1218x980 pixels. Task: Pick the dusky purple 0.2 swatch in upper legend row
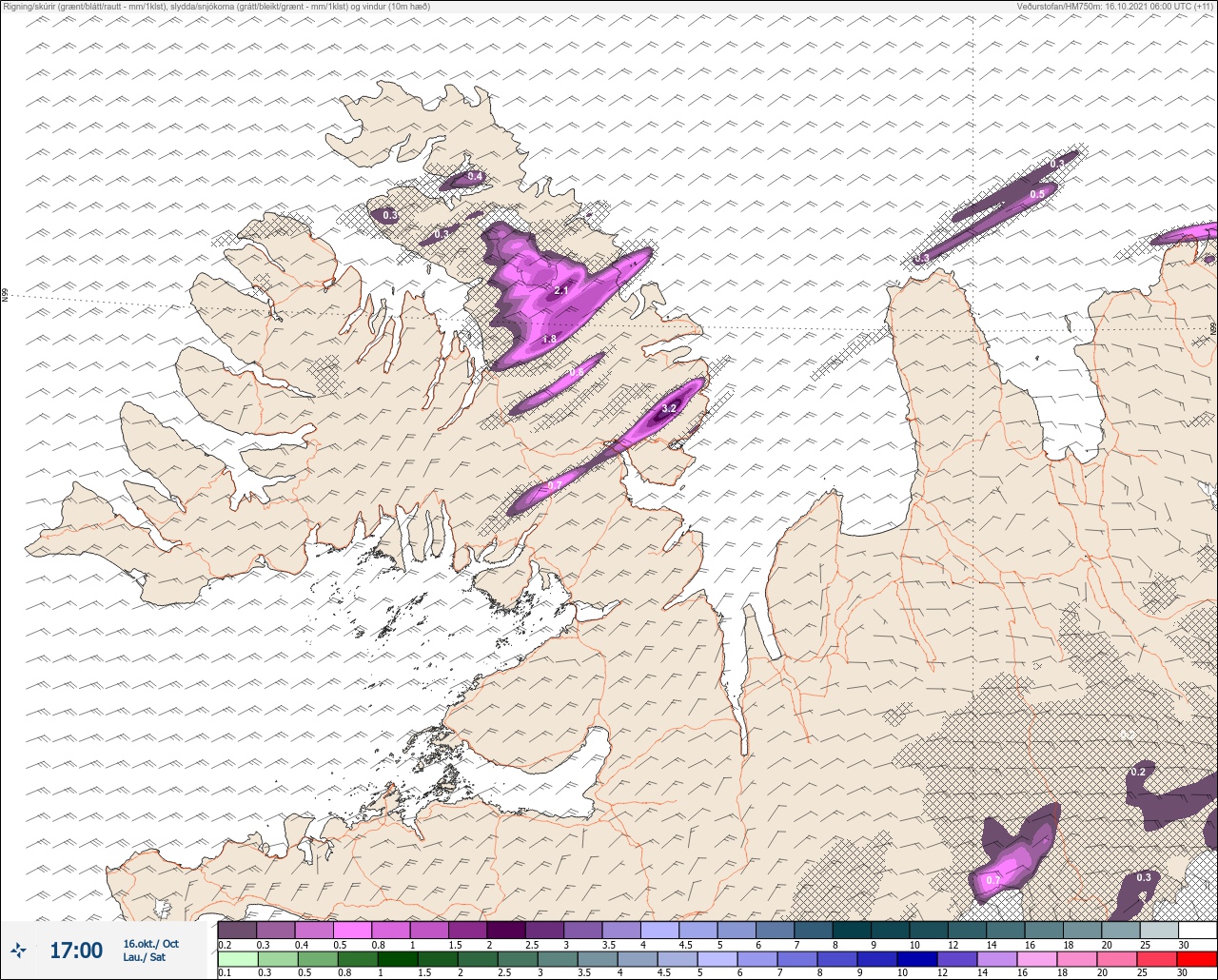[237, 930]
